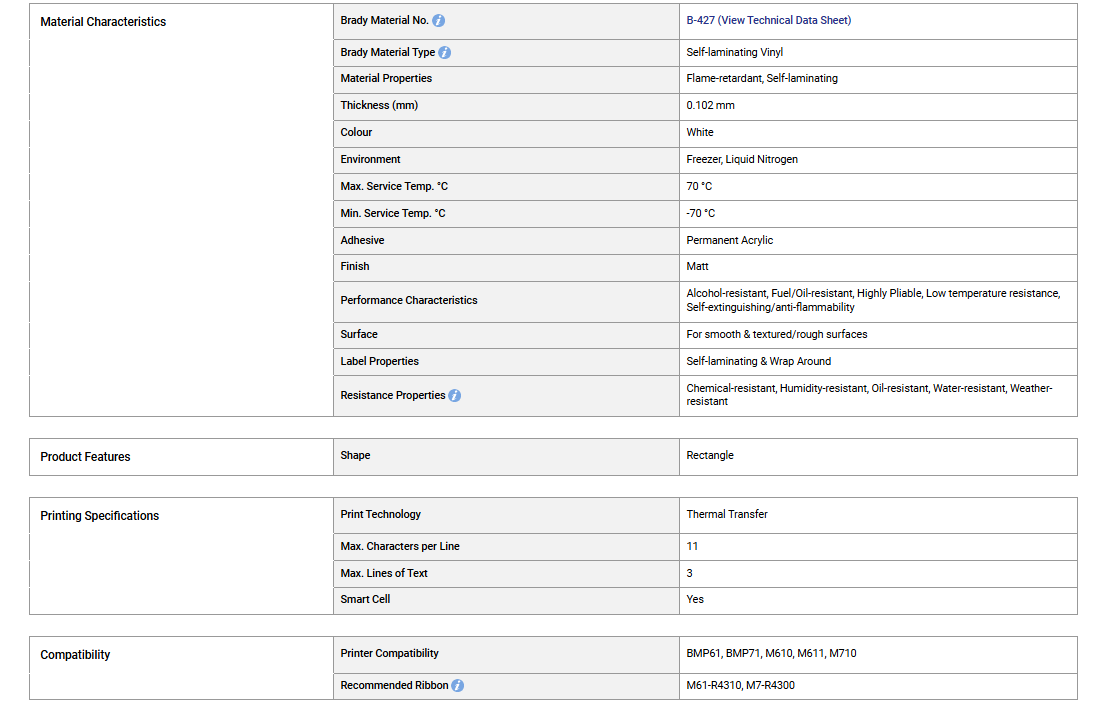Click the Brady Material No. label

(x=384, y=20)
